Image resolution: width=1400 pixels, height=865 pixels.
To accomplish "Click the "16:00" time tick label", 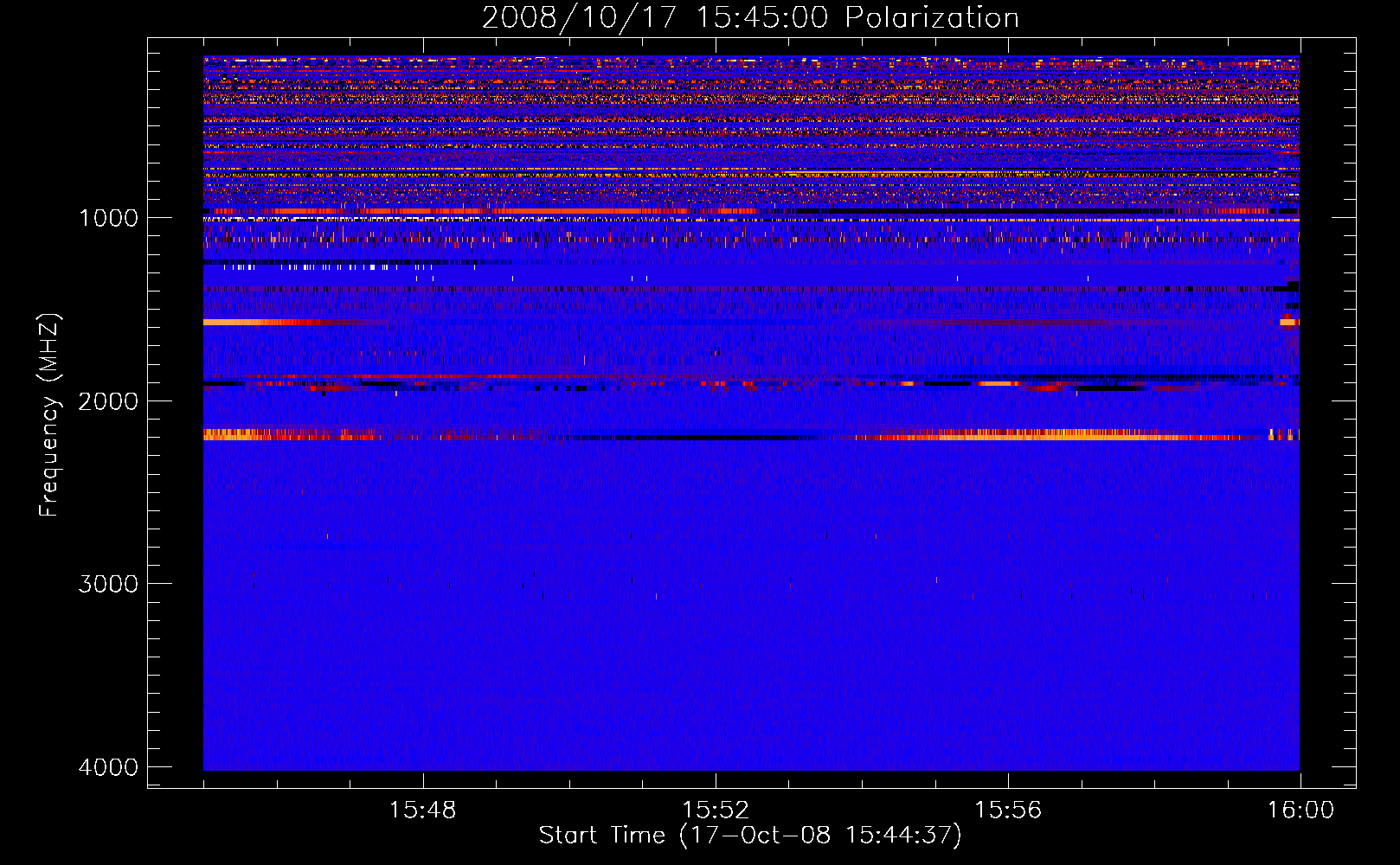I will pos(1300,811).
